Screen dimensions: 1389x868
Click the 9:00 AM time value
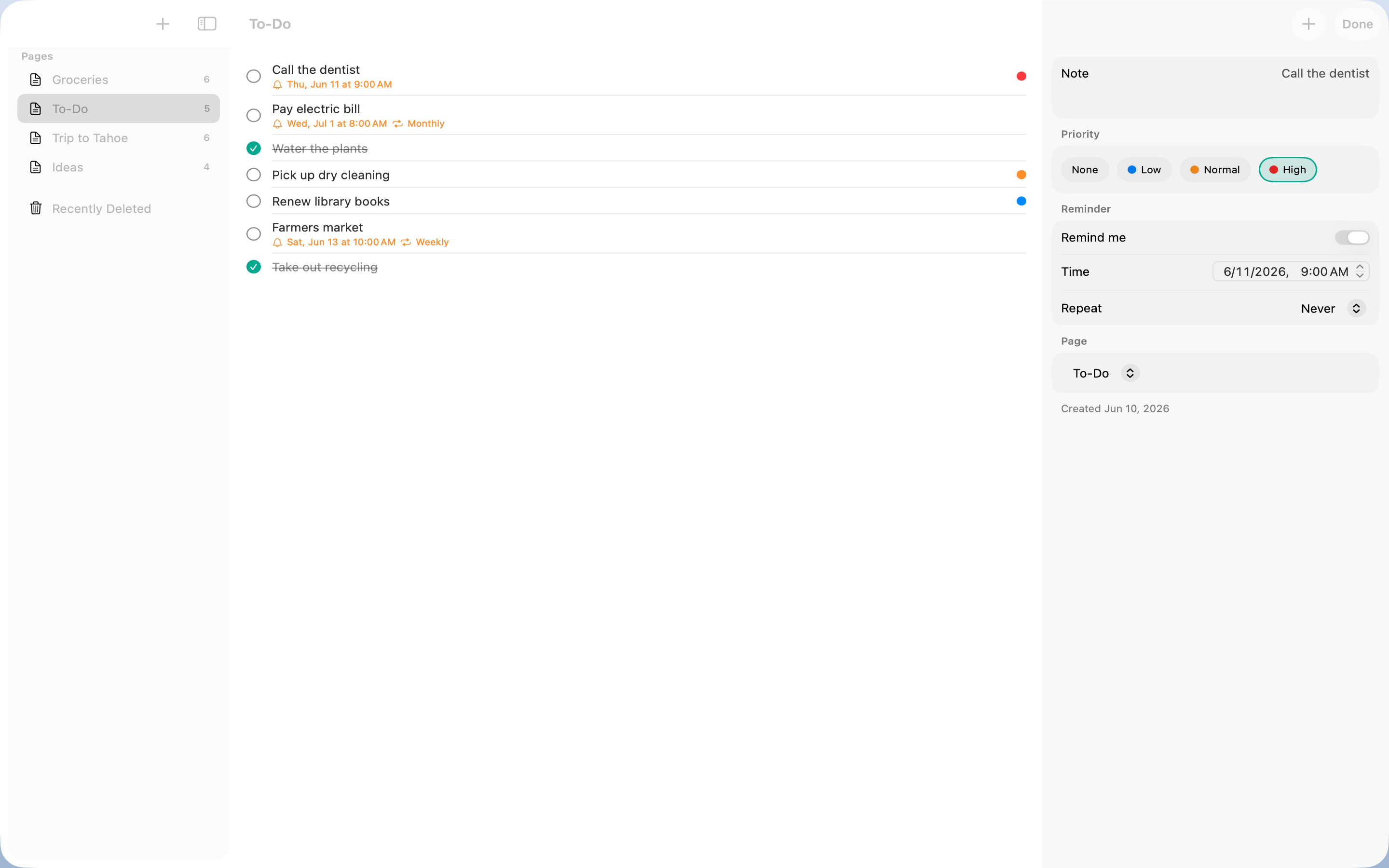tap(1324, 271)
